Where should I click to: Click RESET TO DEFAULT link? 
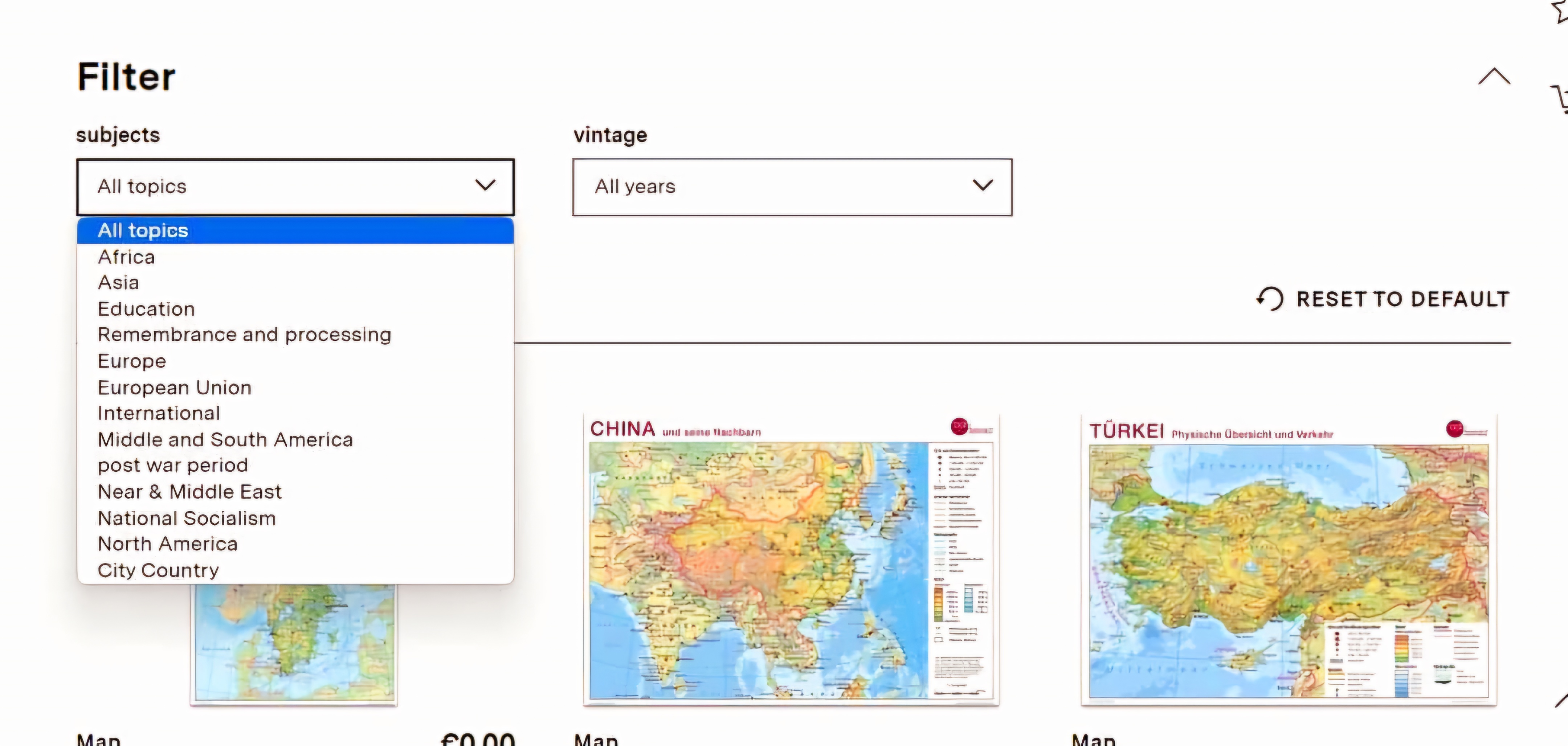pyautogui.click(x=1402, y=299)
